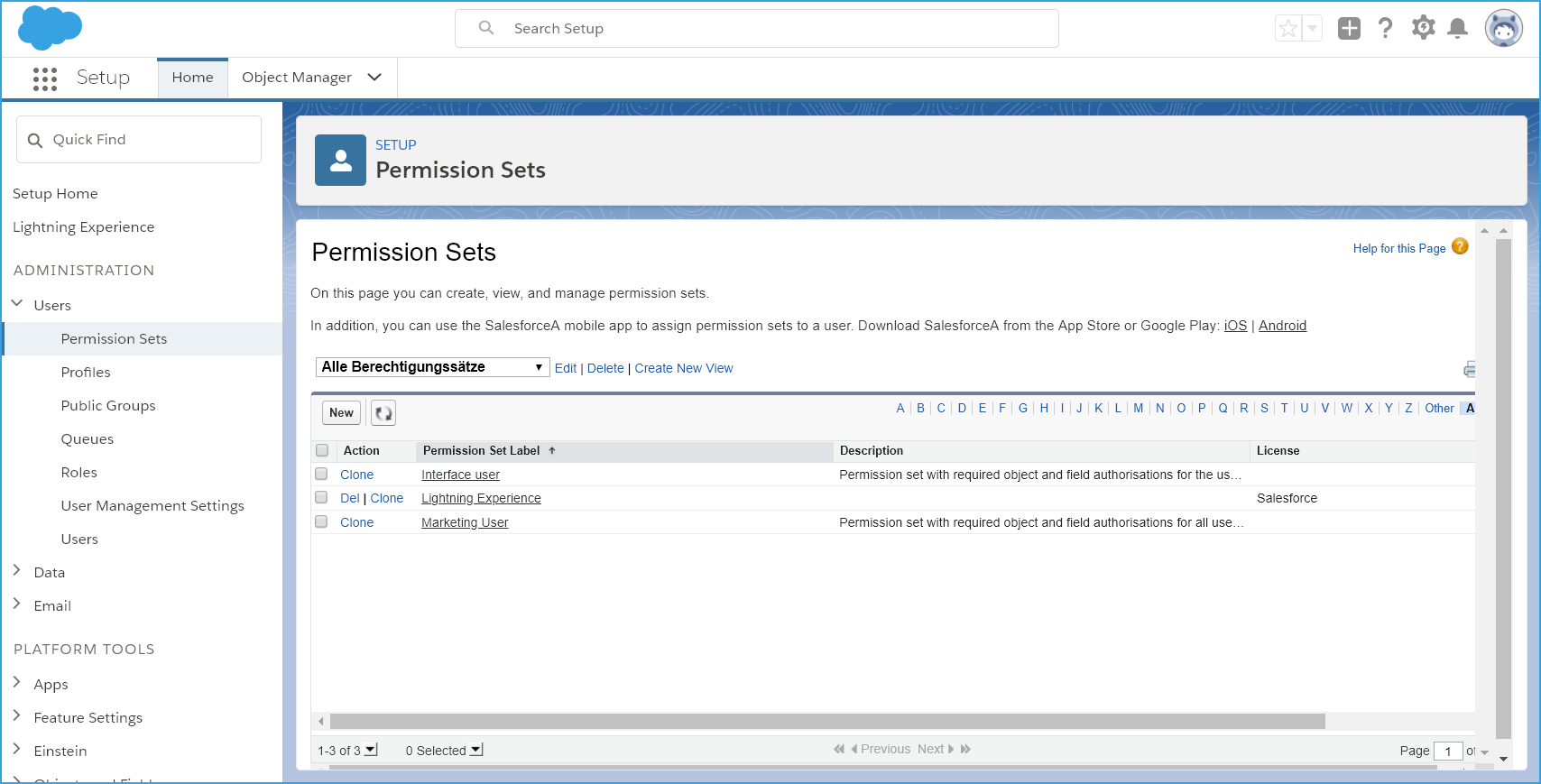Open Setup Home in the sidebar
The image size is (1541, 784).
coord(55,193)
